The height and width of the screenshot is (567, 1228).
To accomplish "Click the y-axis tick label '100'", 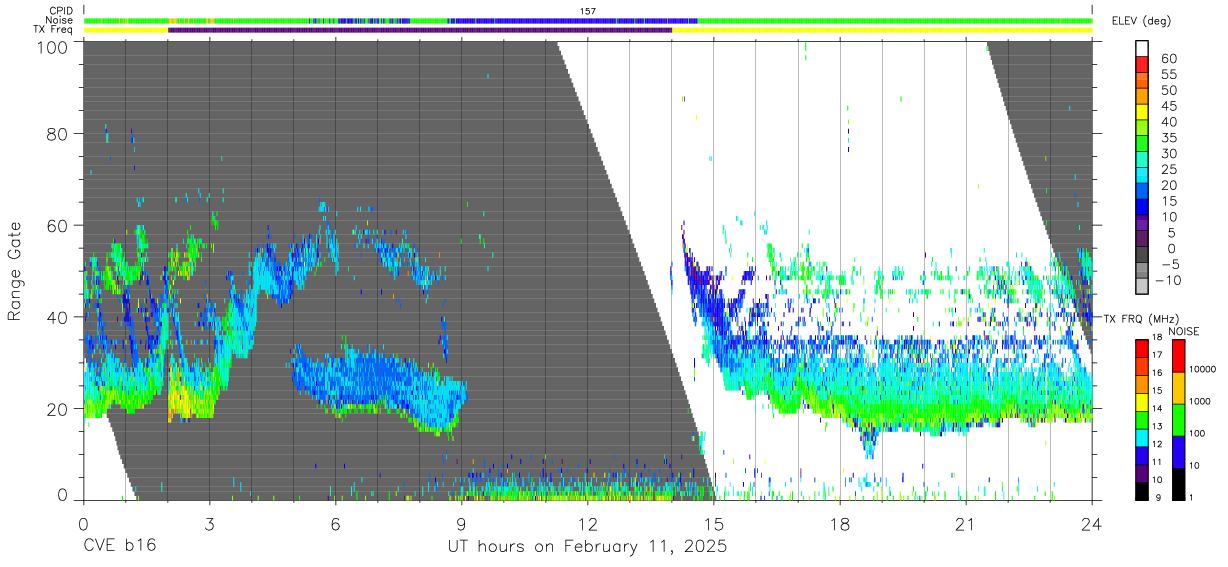I will point(52,47).
